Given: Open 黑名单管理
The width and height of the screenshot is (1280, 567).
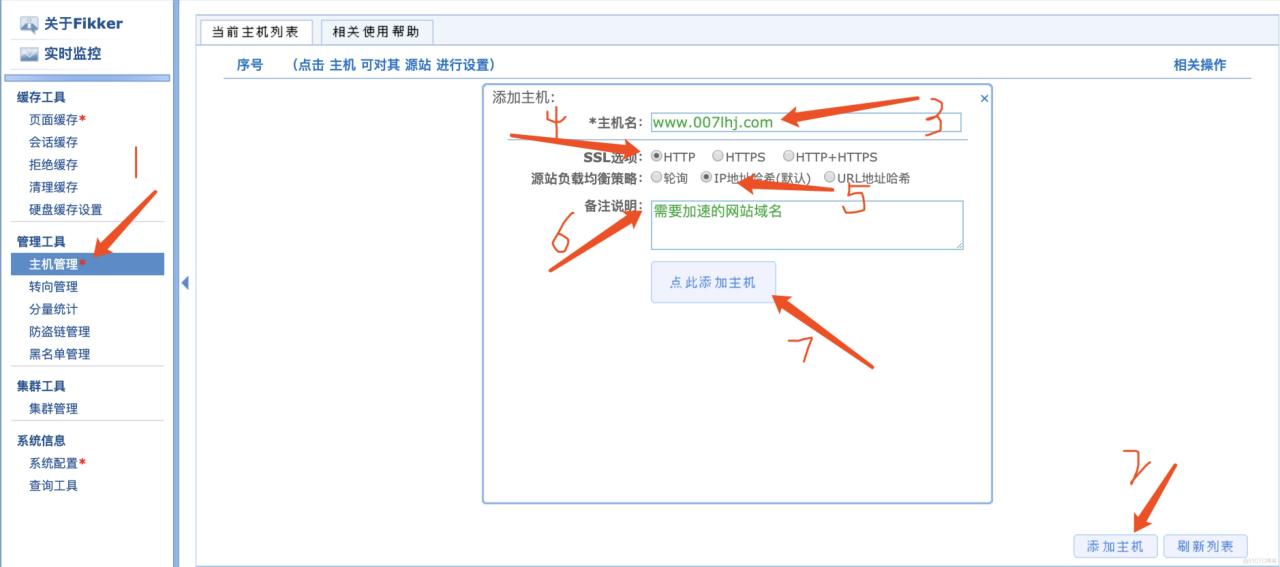Looking at the screenshot, I should pos(59,354).
